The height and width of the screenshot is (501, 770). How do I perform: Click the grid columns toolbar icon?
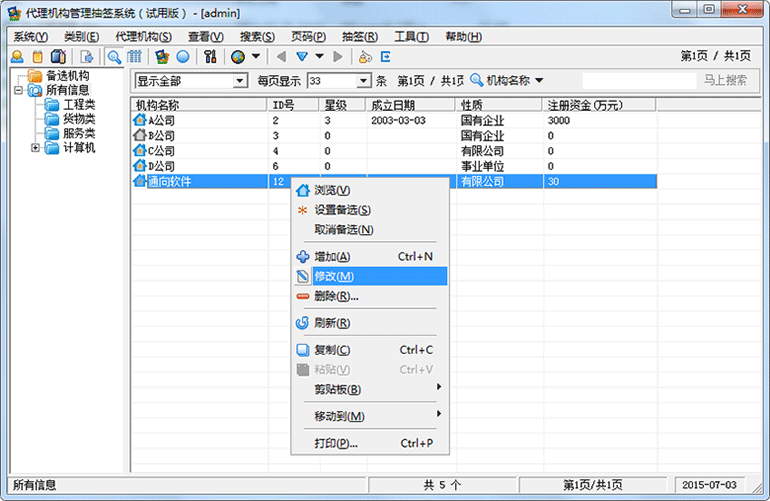(x=134, y=57)
